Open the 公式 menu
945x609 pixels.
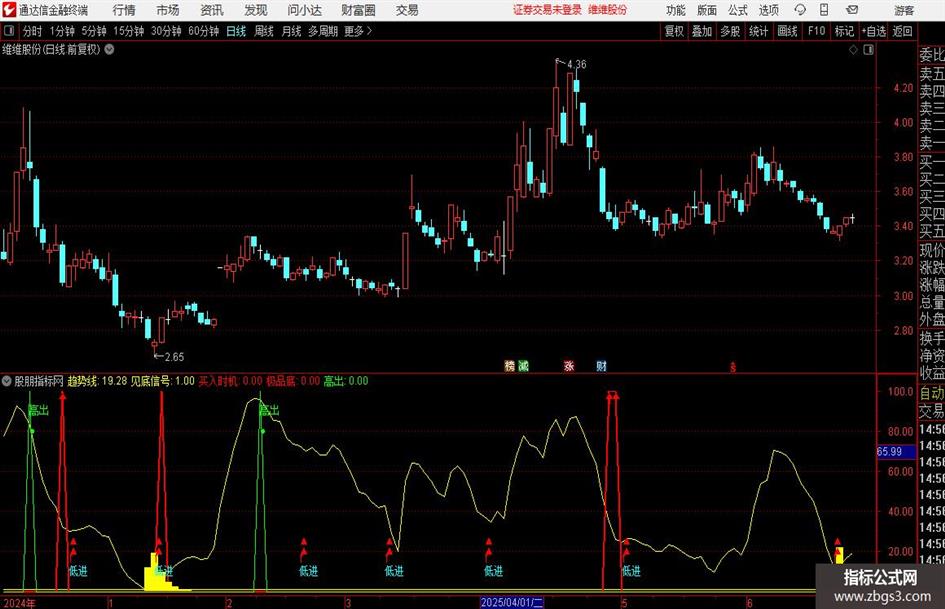pyautogui.click(x=738, y=10)
